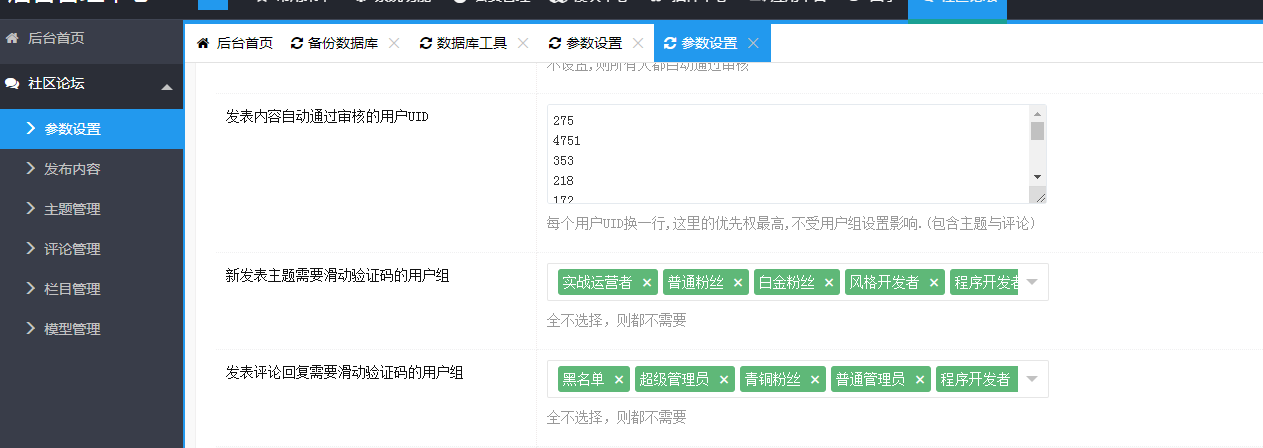
Task: Open dropdown arrow of 新发表主题 user group selector
Action: tap(1033, 282)
